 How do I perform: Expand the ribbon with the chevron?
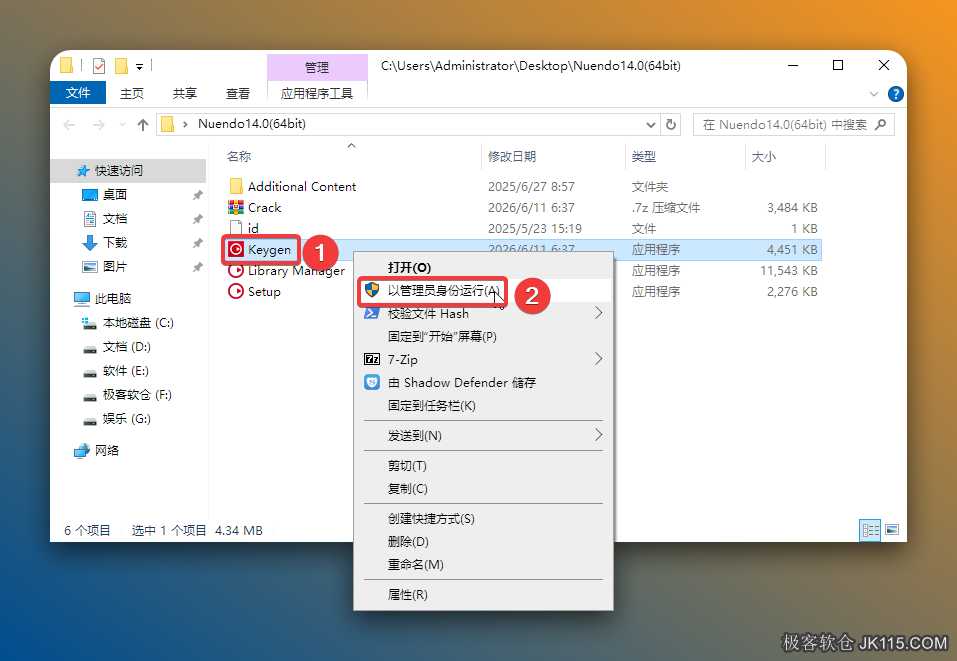pos(874,94)
